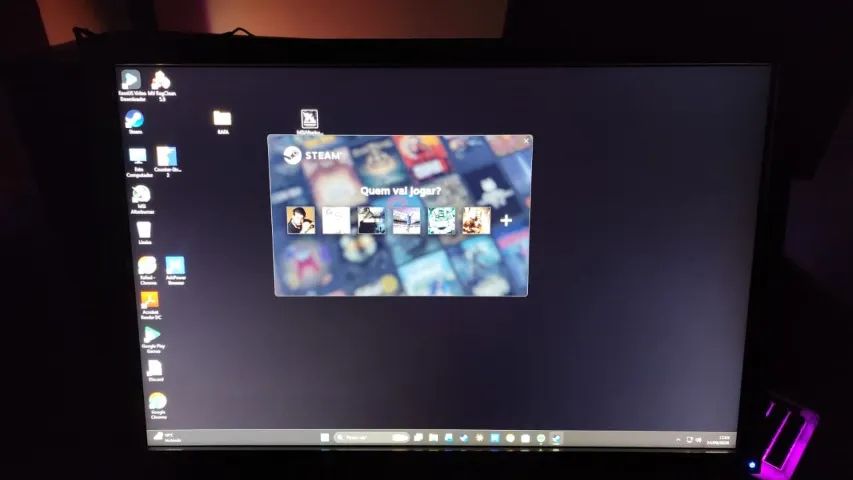Image resolution: width=853 pixels, height=480 pixels.
Task: Expand the hidden system tray icons chevron
Action: click(678, 440)
